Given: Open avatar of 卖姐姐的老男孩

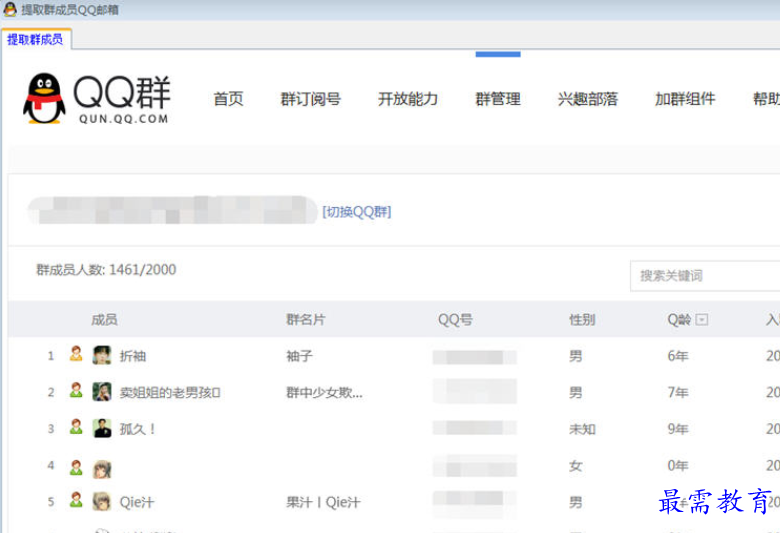Looking at the screenshot, I should click(x=102, y=392).
